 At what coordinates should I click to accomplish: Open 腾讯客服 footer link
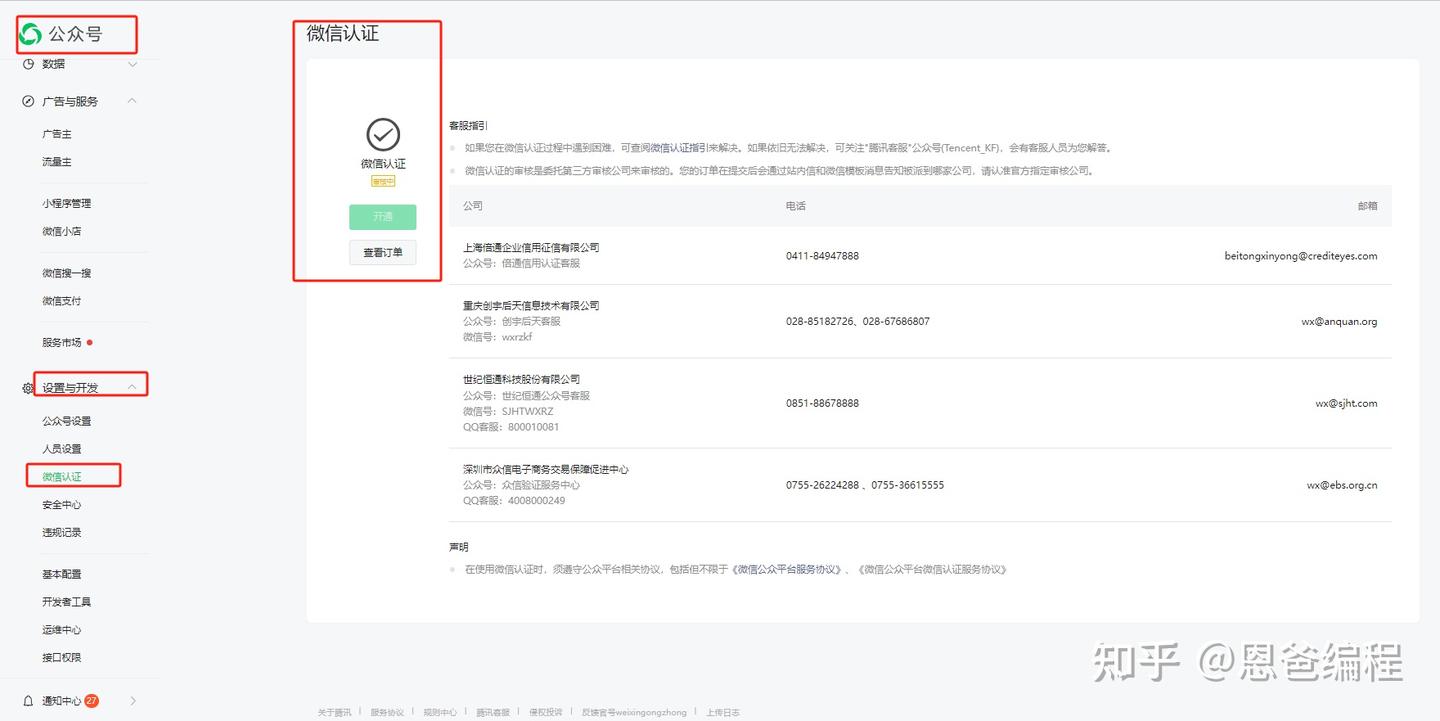tap(493, 713)
